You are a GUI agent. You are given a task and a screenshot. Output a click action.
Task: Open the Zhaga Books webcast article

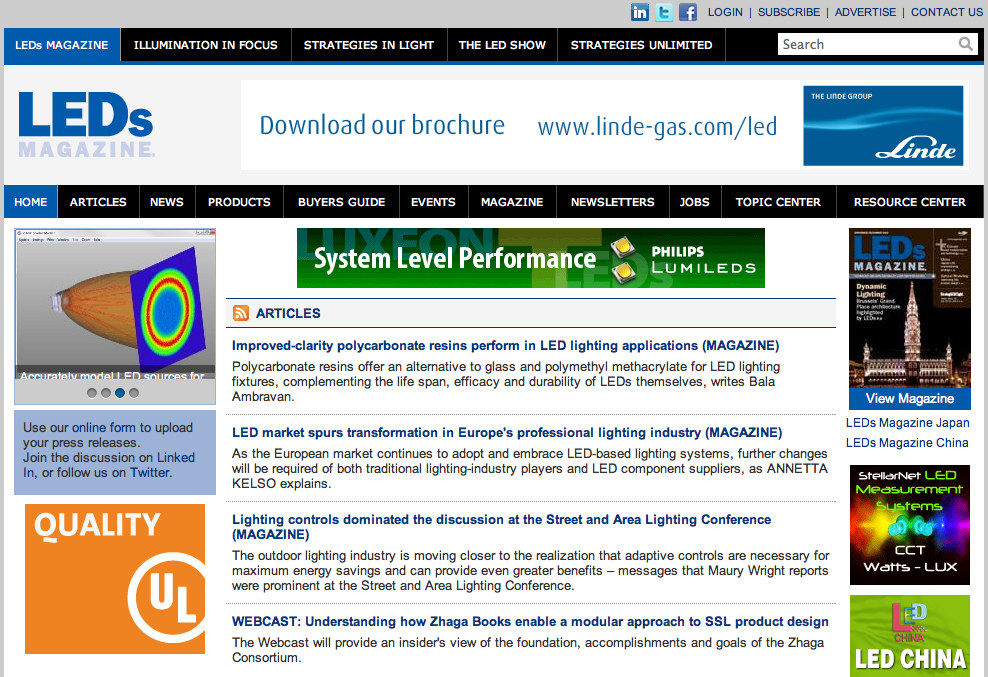click(530, 622)
